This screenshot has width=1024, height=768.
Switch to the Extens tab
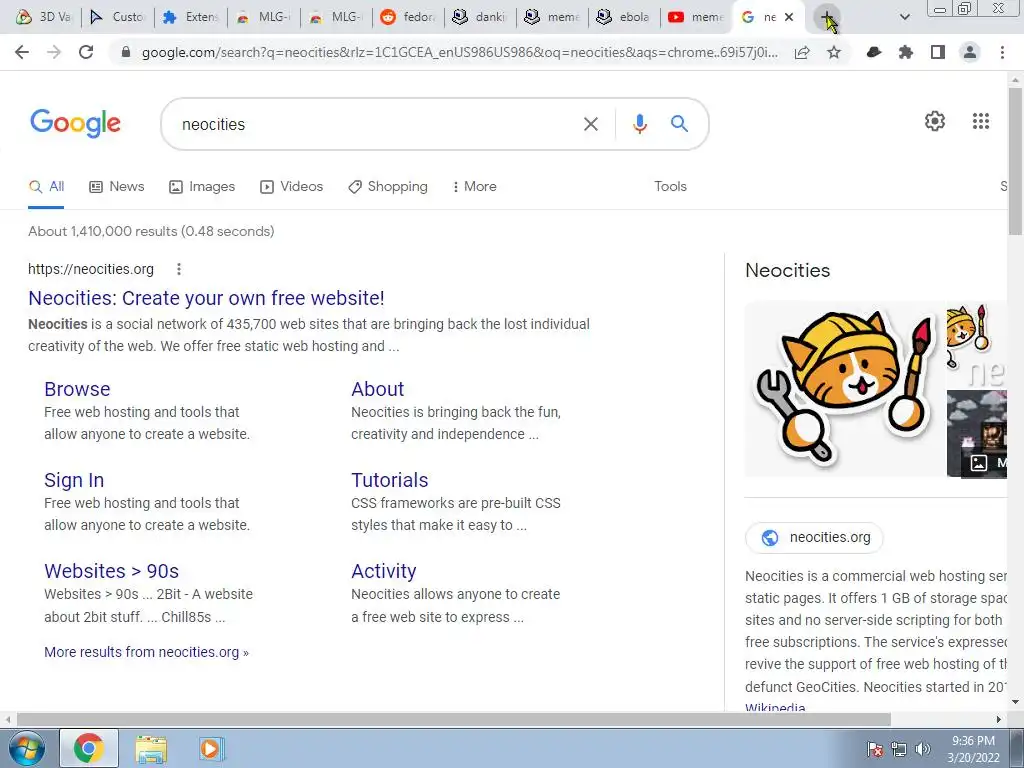tap(191, 17)
